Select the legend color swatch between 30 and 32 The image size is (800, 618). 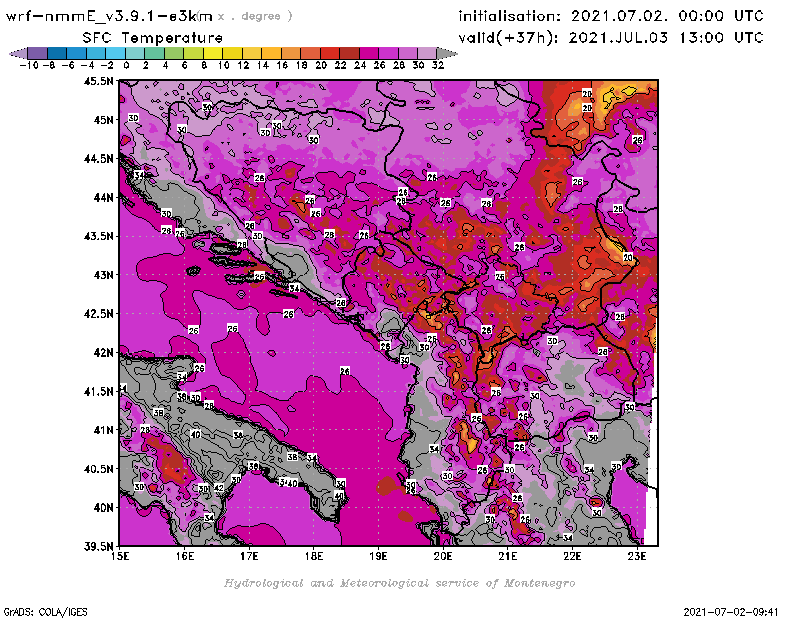tap(427, 53)
